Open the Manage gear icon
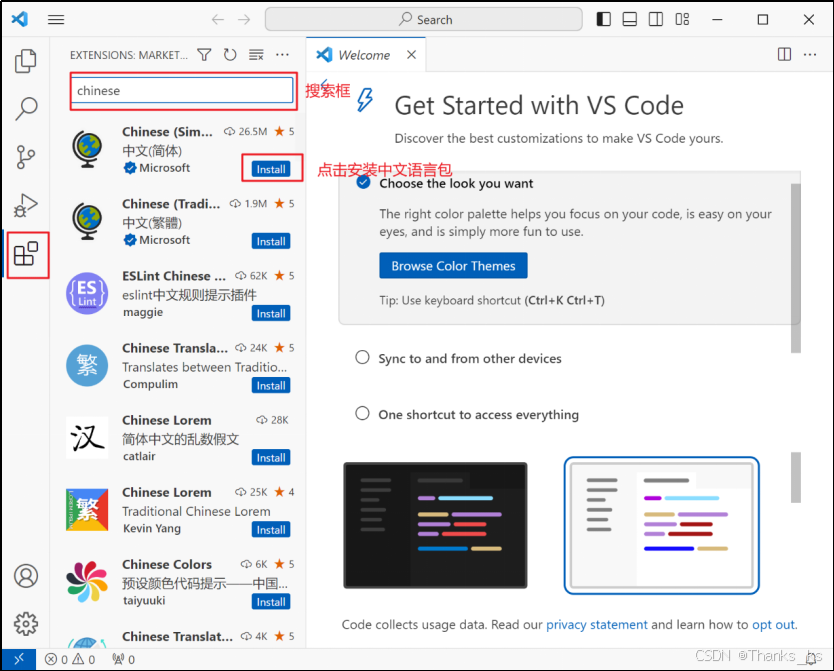Viewport: 834px width, 671px height. 26,624
